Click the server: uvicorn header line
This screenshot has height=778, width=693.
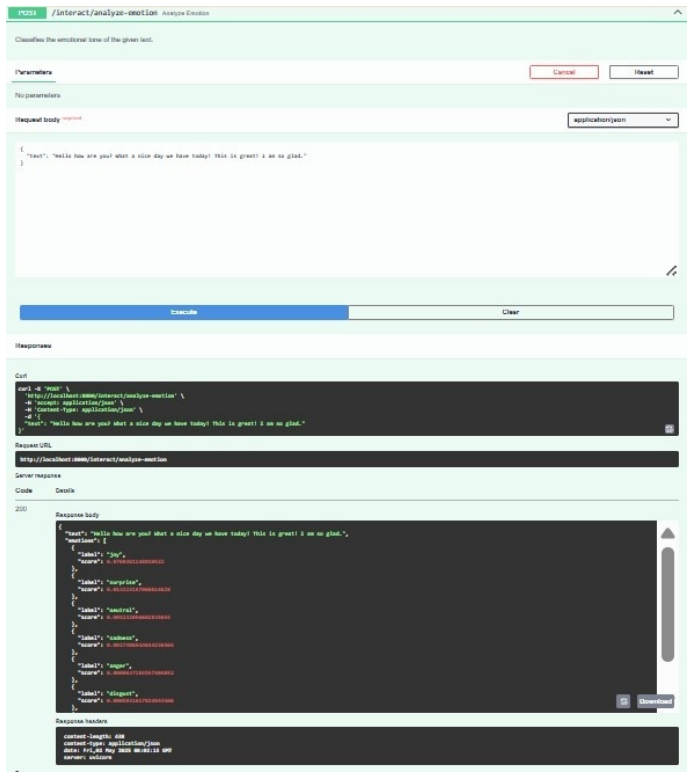point(88,757)
